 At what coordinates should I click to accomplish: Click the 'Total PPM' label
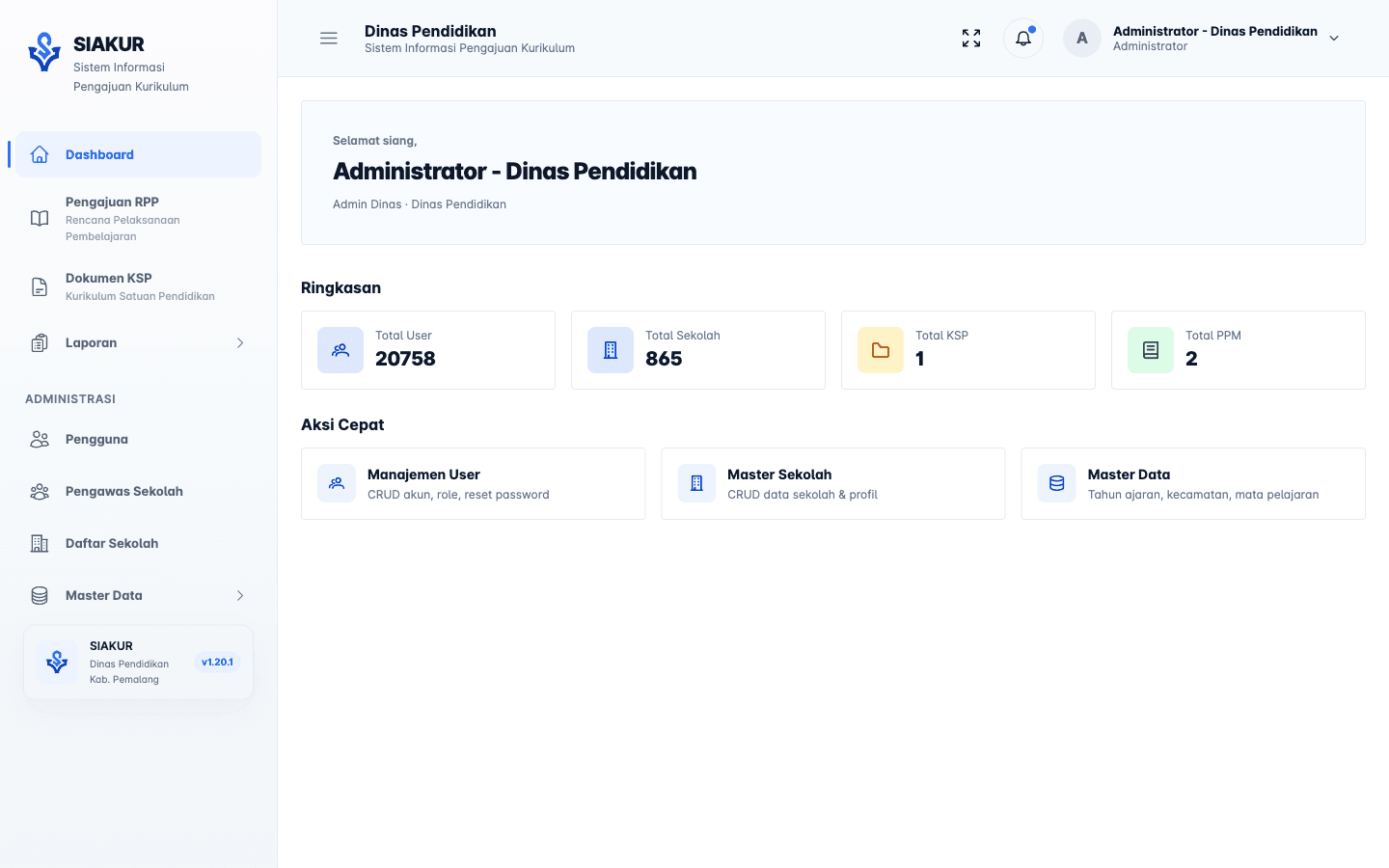1213,336
